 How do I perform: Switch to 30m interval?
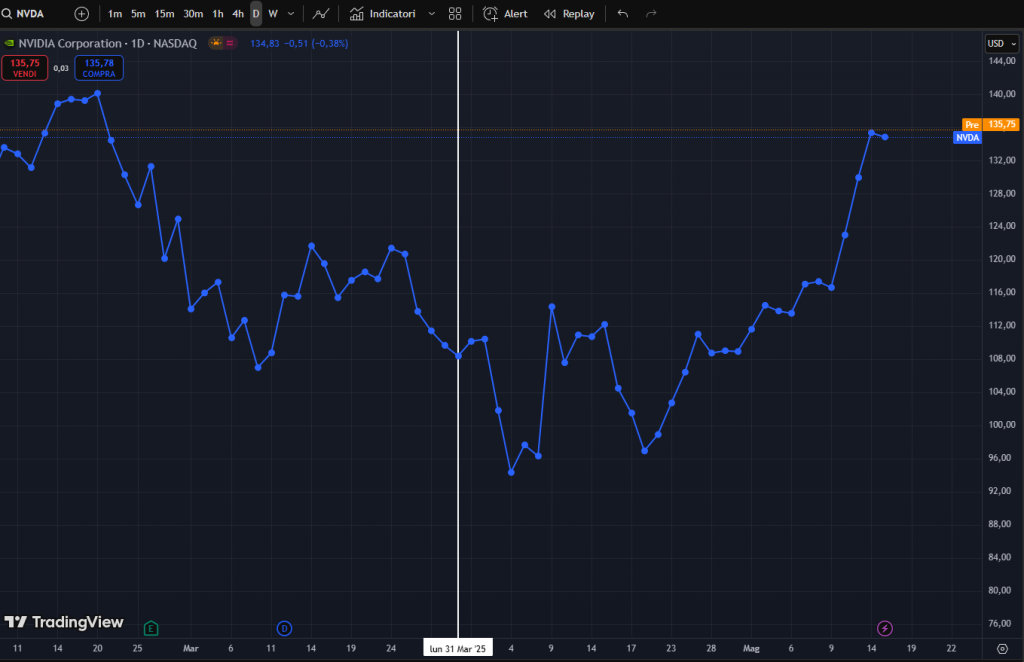(193, 14)
